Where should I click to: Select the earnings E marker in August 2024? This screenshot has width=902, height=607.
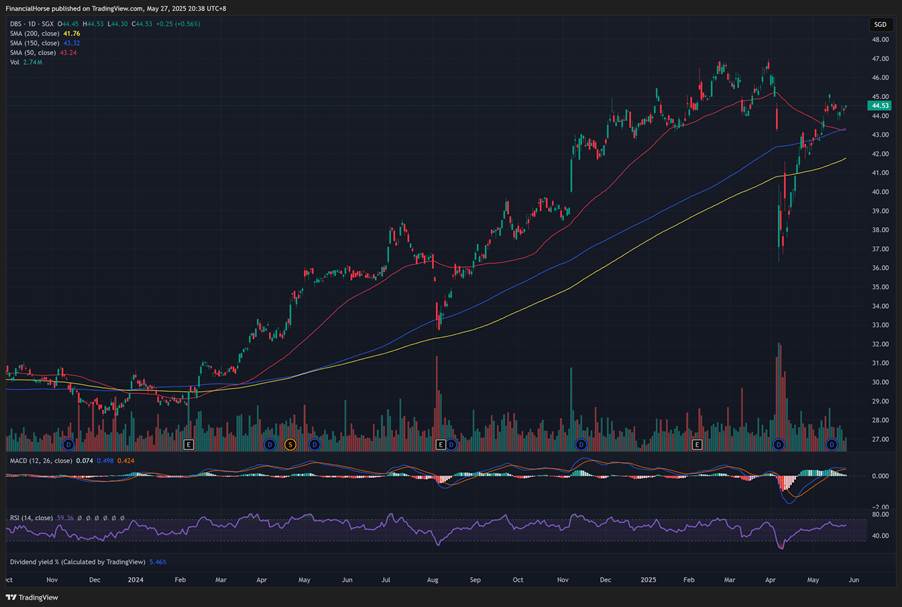click(x=440, y=443)
